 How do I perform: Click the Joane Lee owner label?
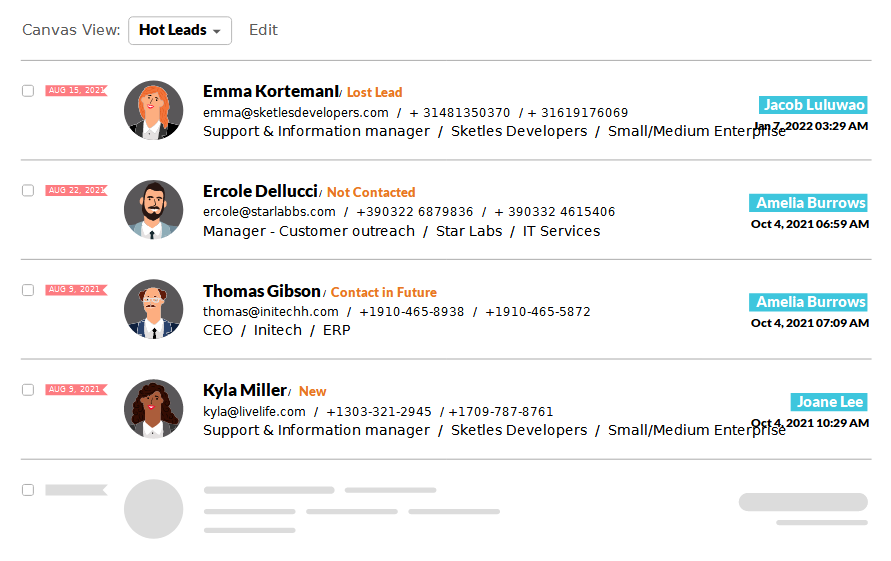click(x=829, y=402)
